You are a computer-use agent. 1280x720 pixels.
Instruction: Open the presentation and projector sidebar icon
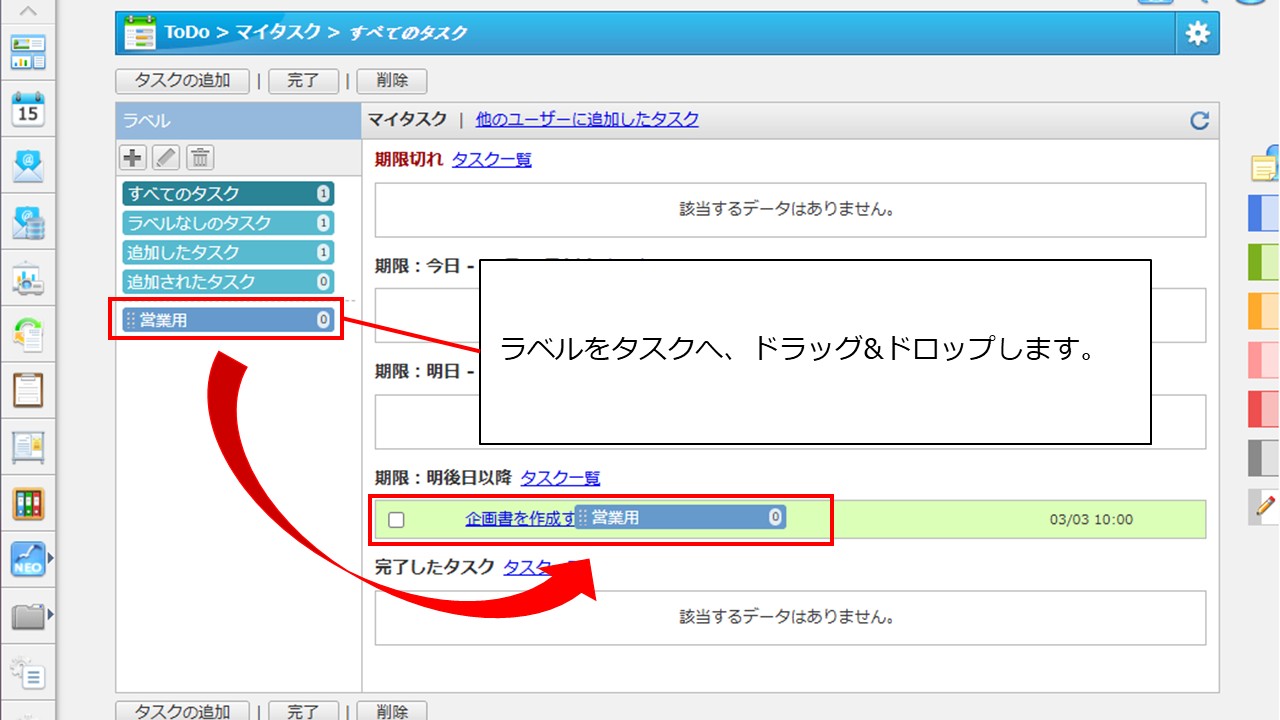coord(28,279)
